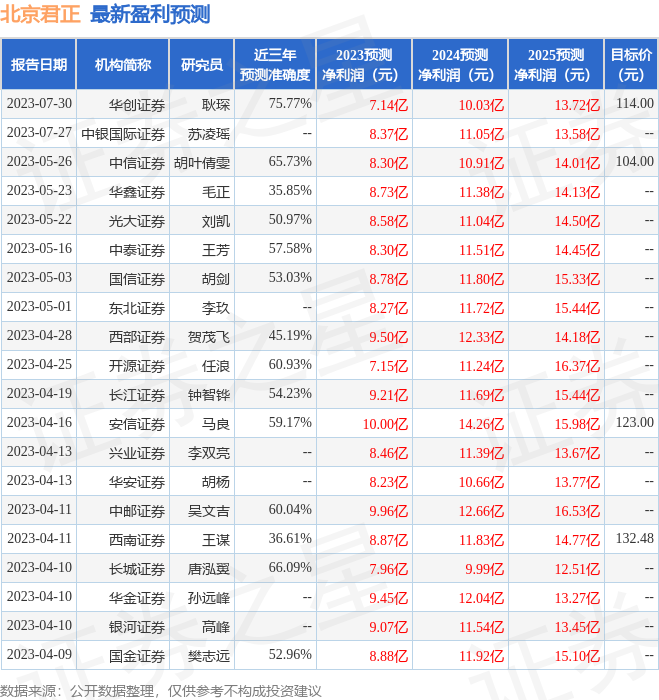Select the 2023预测净利润 column header
659x700 pixels.
tap(364, 65)
